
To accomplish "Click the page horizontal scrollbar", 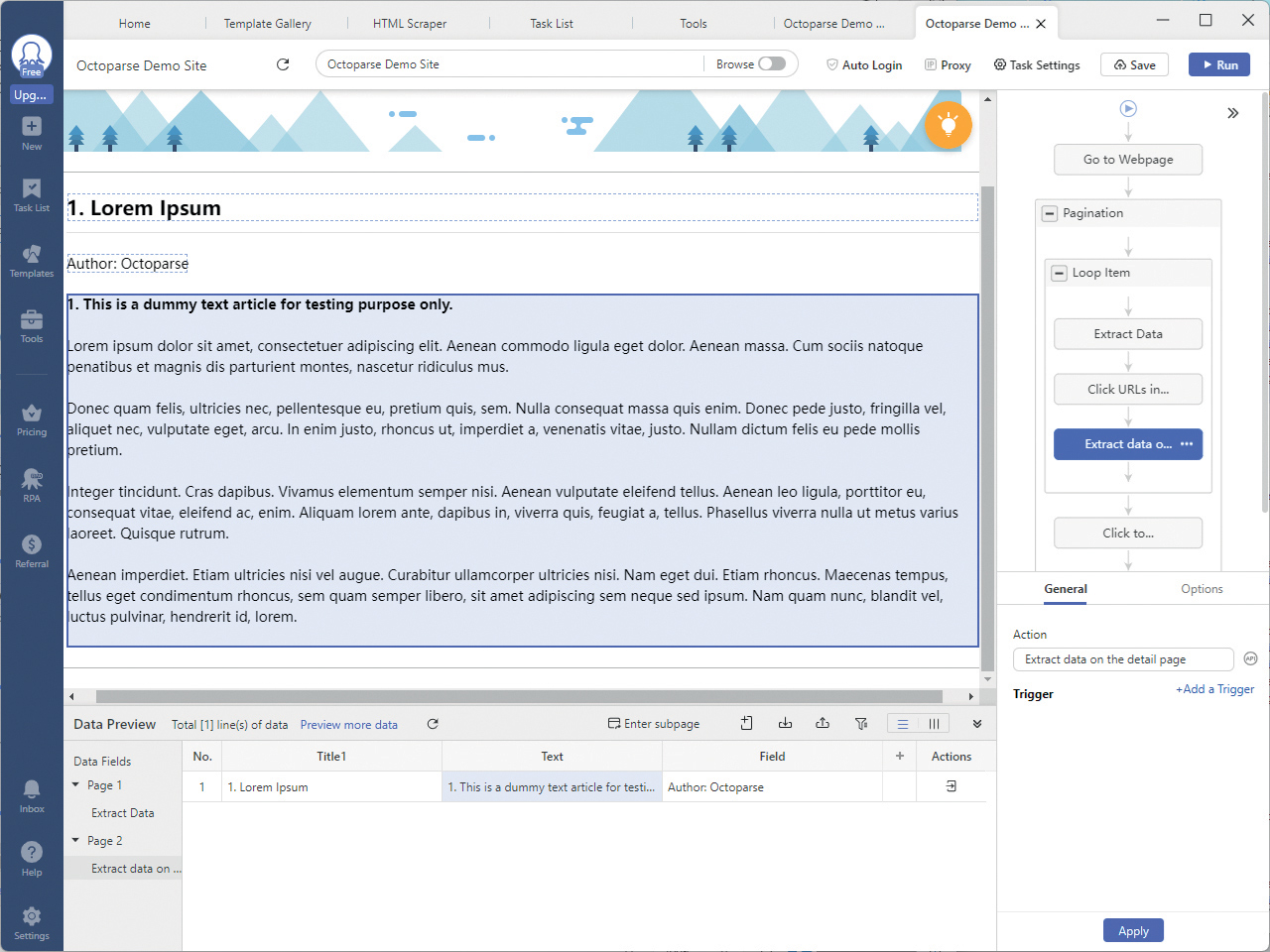I will click(519, 696).
